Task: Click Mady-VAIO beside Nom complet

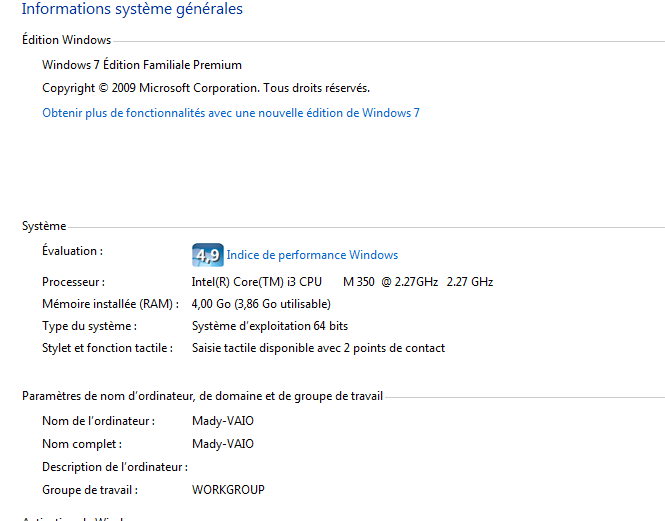Action: tap(223, 444)
